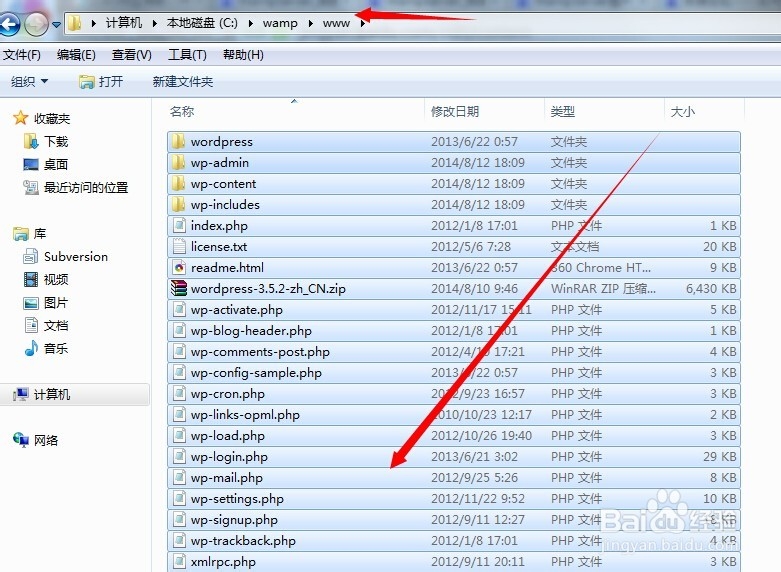The width and height of the screenshot is (781, 572).
Task: Expand the arrow after 本地磁盘 (C:)
Action: 251,23
